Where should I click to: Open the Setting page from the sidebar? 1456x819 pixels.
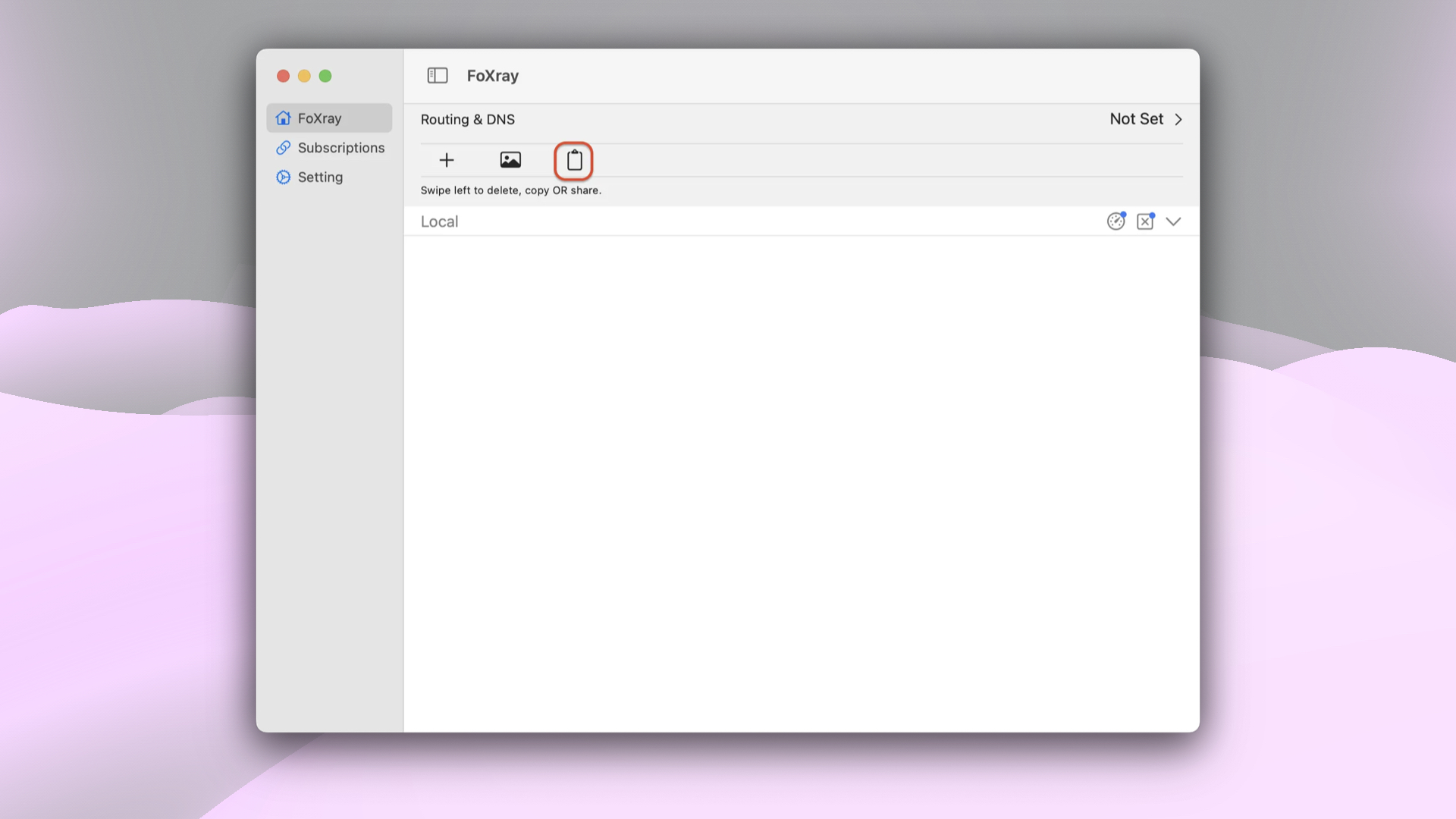320,177
